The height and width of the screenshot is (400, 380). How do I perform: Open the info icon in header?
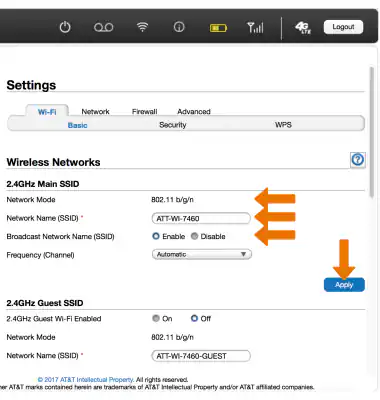179,27
